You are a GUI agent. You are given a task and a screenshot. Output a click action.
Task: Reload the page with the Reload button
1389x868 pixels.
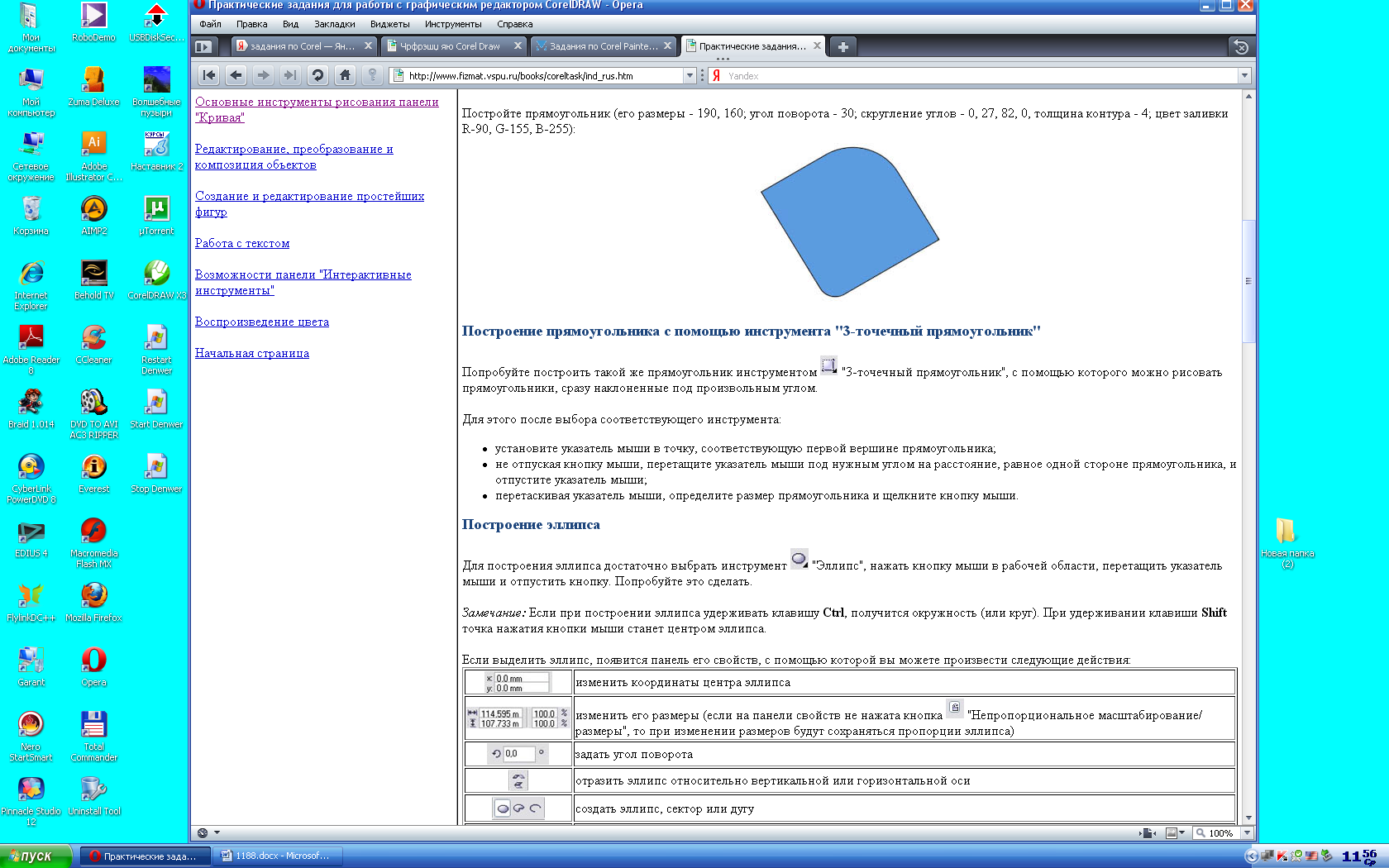click(x=317, y=75)
